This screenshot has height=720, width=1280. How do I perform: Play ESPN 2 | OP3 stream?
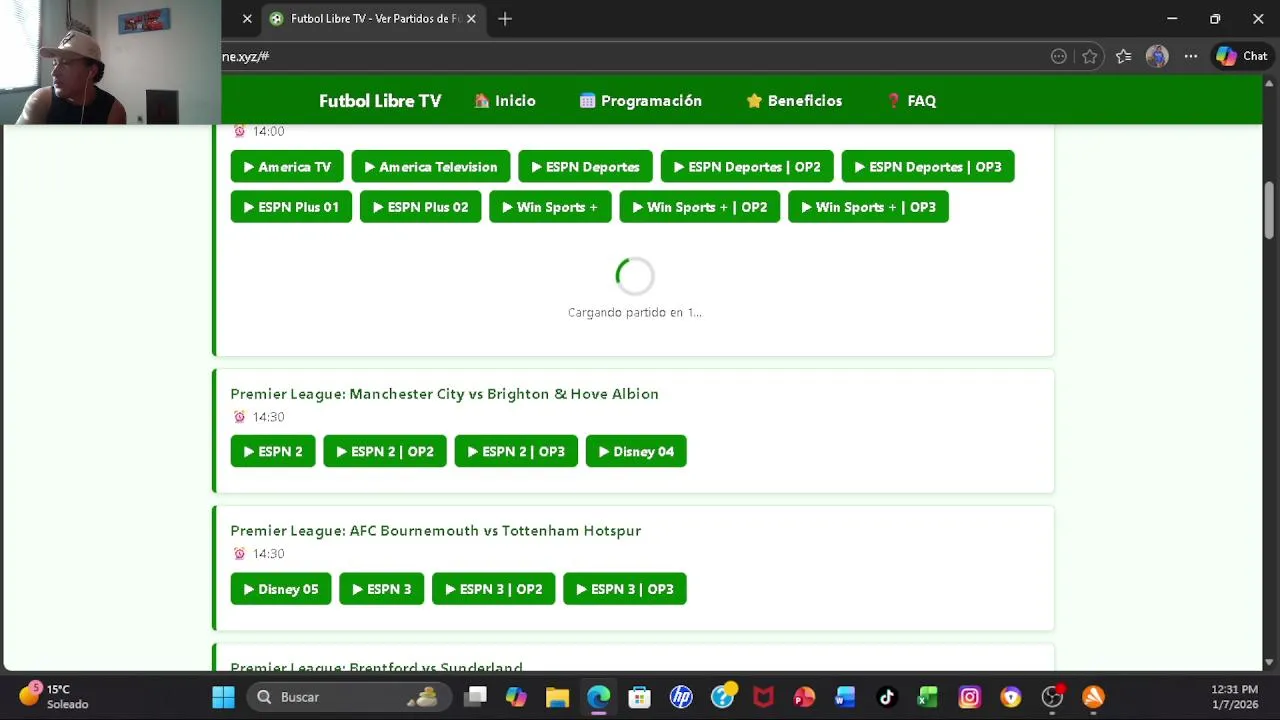(x=516, y=451)
